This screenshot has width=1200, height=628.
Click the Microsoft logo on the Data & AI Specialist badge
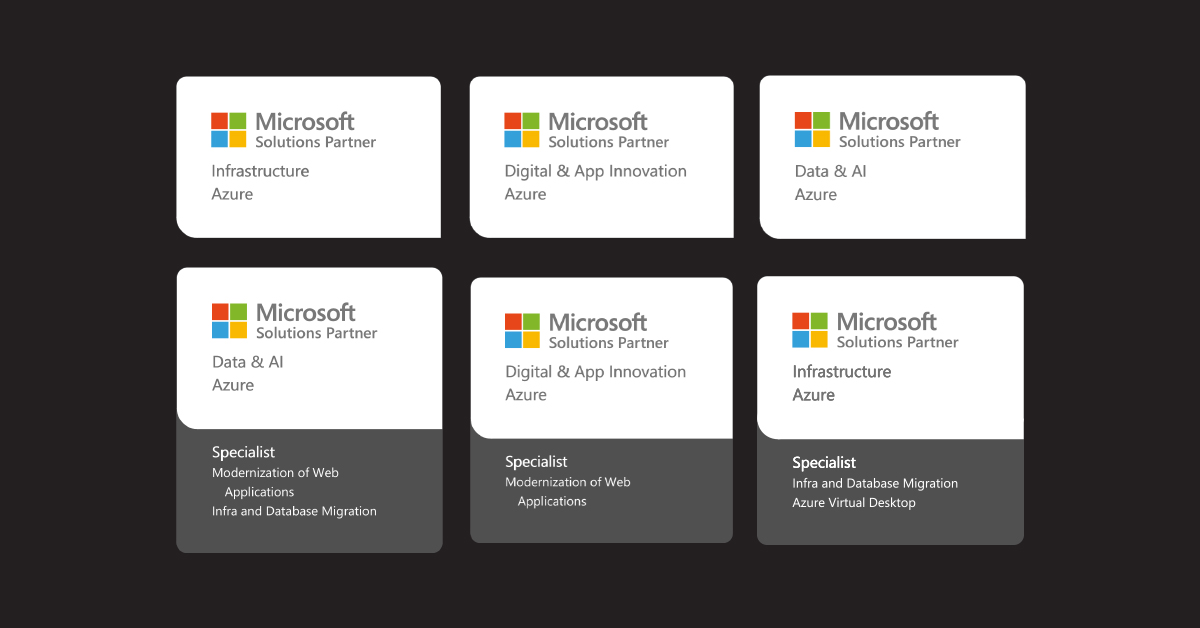click(x=229, y=321)
